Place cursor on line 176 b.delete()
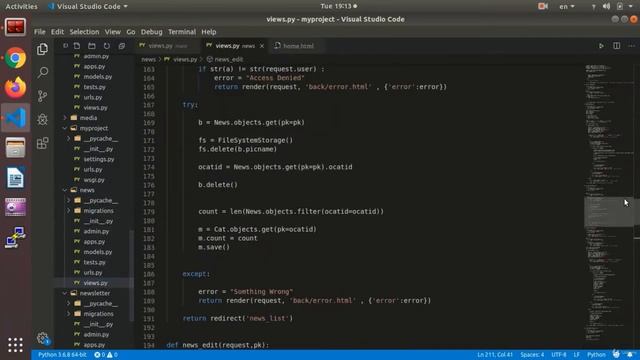The height and width of the screenshot is (360, 640). click(x=218, y=185)
